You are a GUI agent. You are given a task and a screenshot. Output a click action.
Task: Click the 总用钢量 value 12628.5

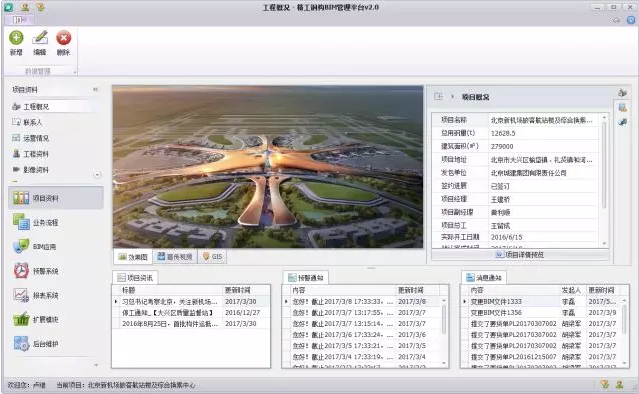pyautogui.click(x=543, y=133)
